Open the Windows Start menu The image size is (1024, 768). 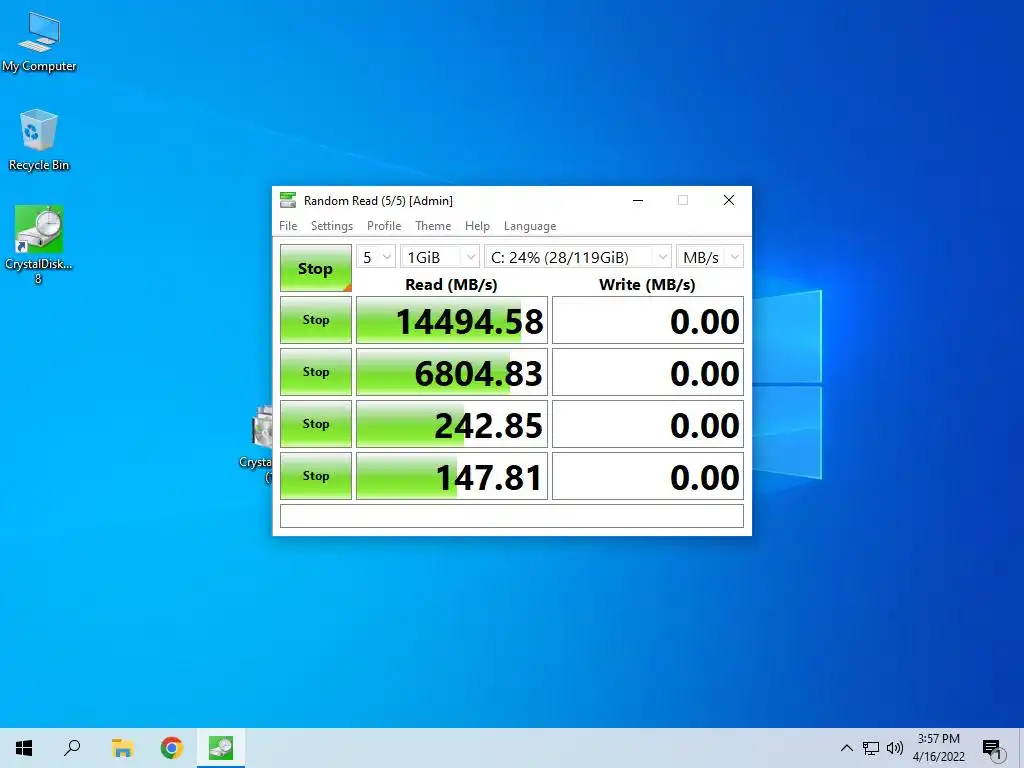tap(24, 748)
